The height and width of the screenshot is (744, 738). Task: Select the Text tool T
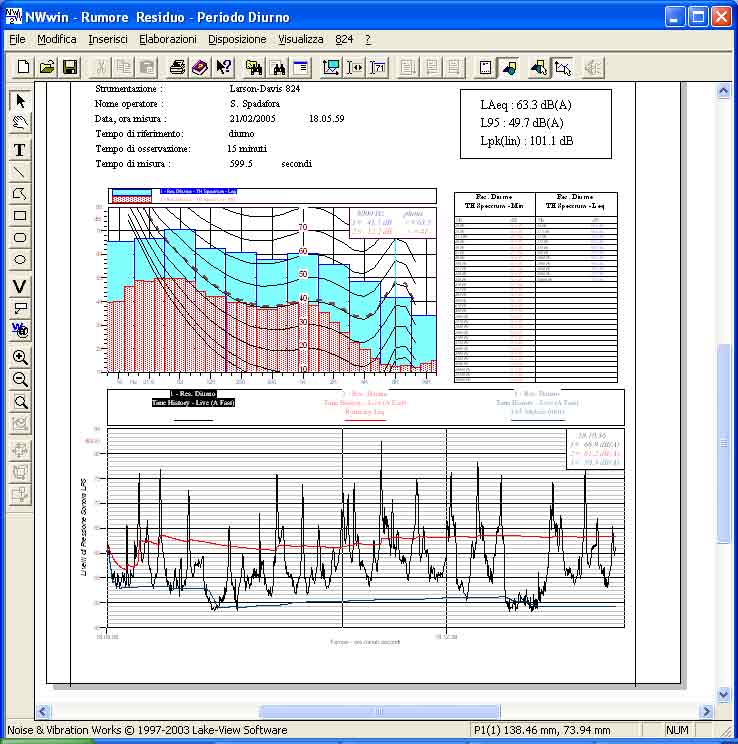[20, 150]
